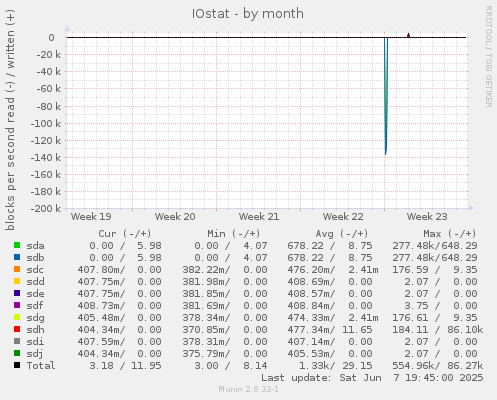Screen dimensions: 497x400
Task: Click the blue sdb legend color swatch
Action: click(17, 257)
